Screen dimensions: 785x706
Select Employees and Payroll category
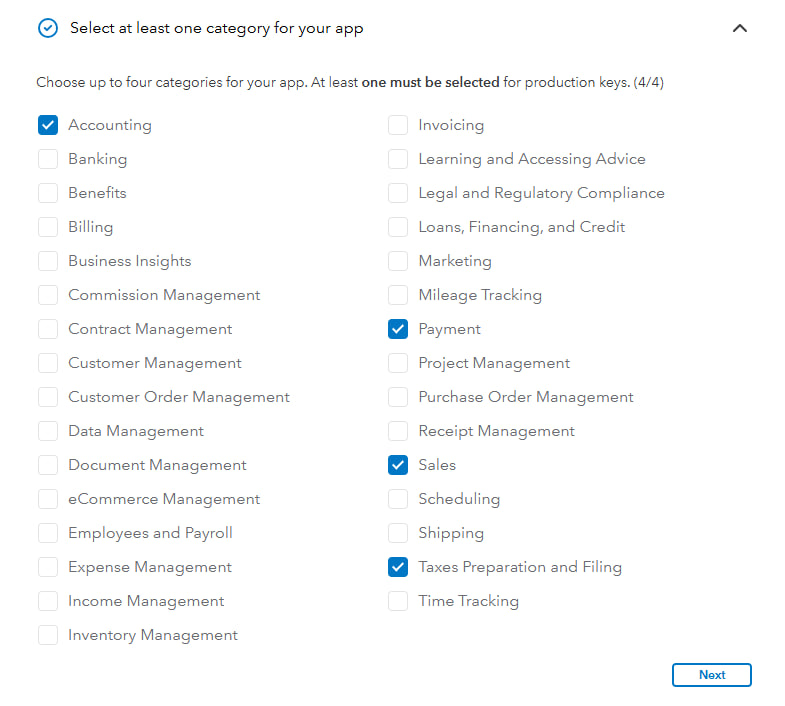pyautogui.click(x=48, y=533)
